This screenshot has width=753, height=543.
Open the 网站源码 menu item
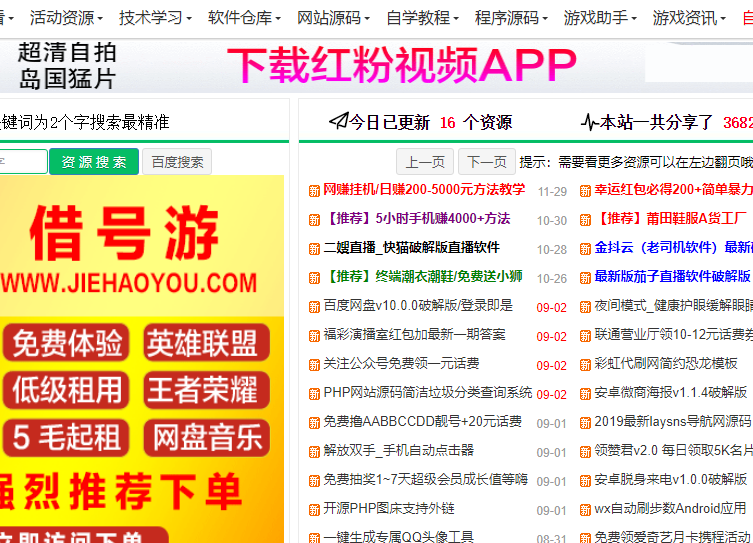pos(334,18)
